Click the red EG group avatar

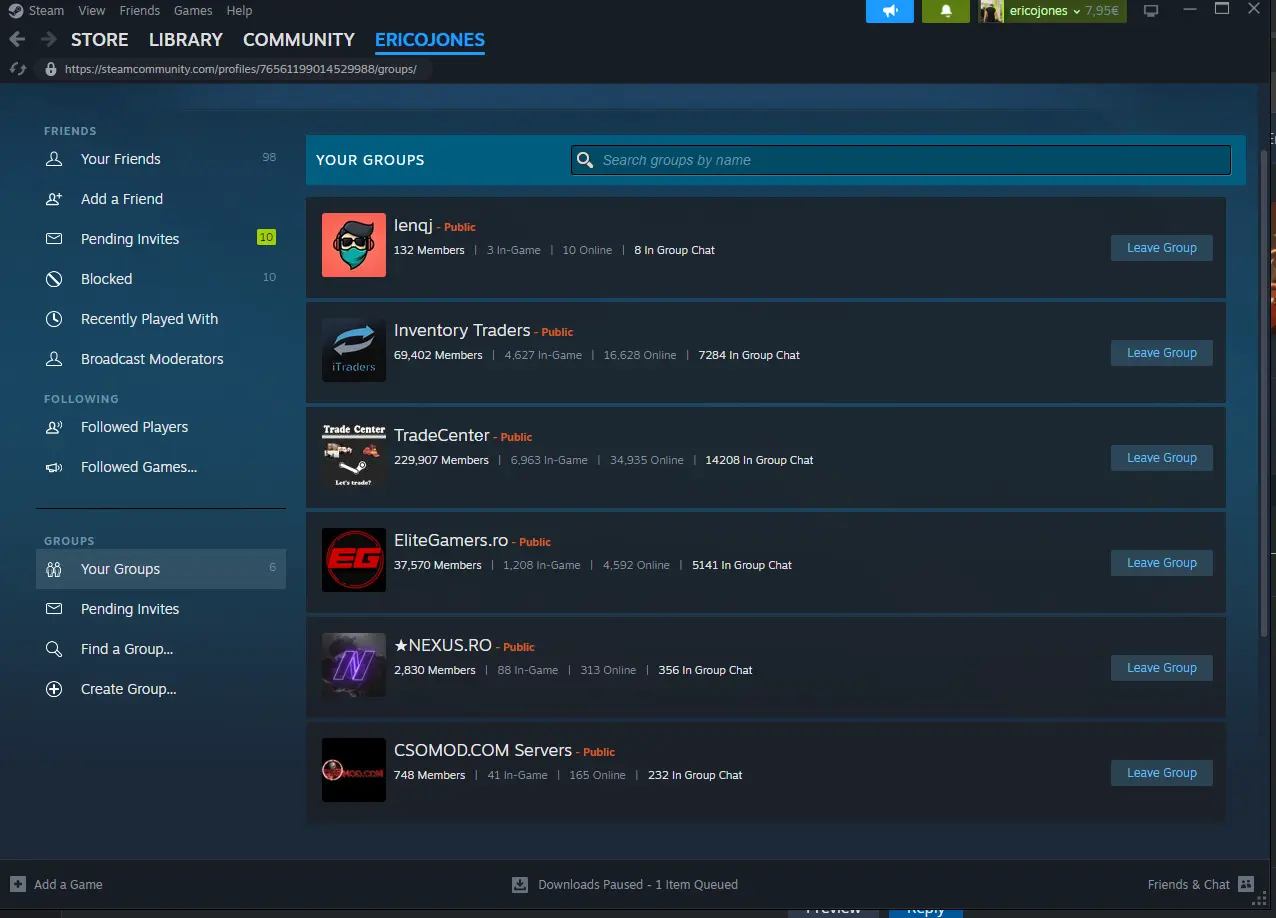tap(354, 560)
